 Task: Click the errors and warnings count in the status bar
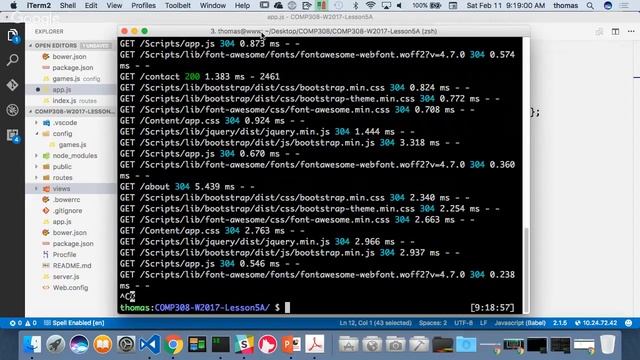(x=23, y=323)
